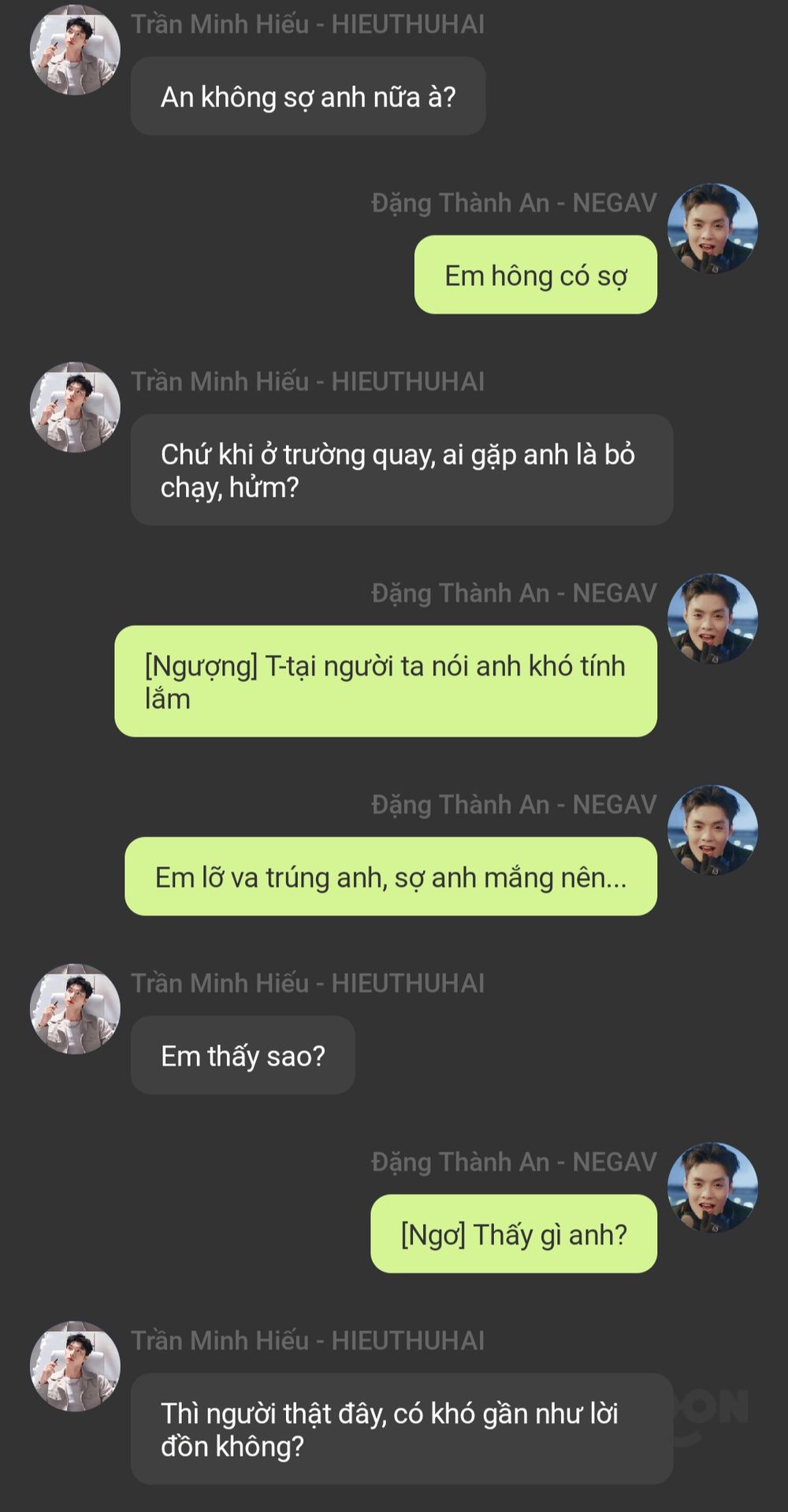Select the green '[Ngơ] Thấy gì anh?' bubble

point(514,1234)
